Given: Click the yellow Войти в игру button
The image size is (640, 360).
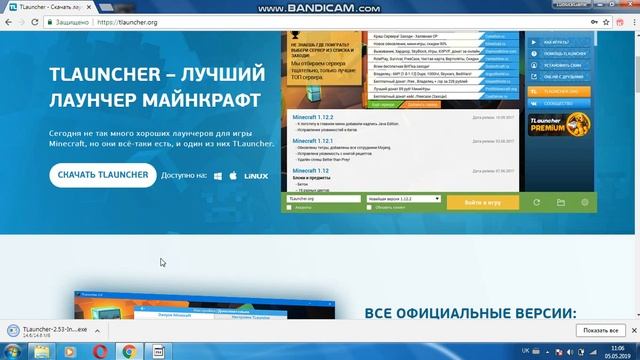Looking at the screenshot, I should click(483, 202).
